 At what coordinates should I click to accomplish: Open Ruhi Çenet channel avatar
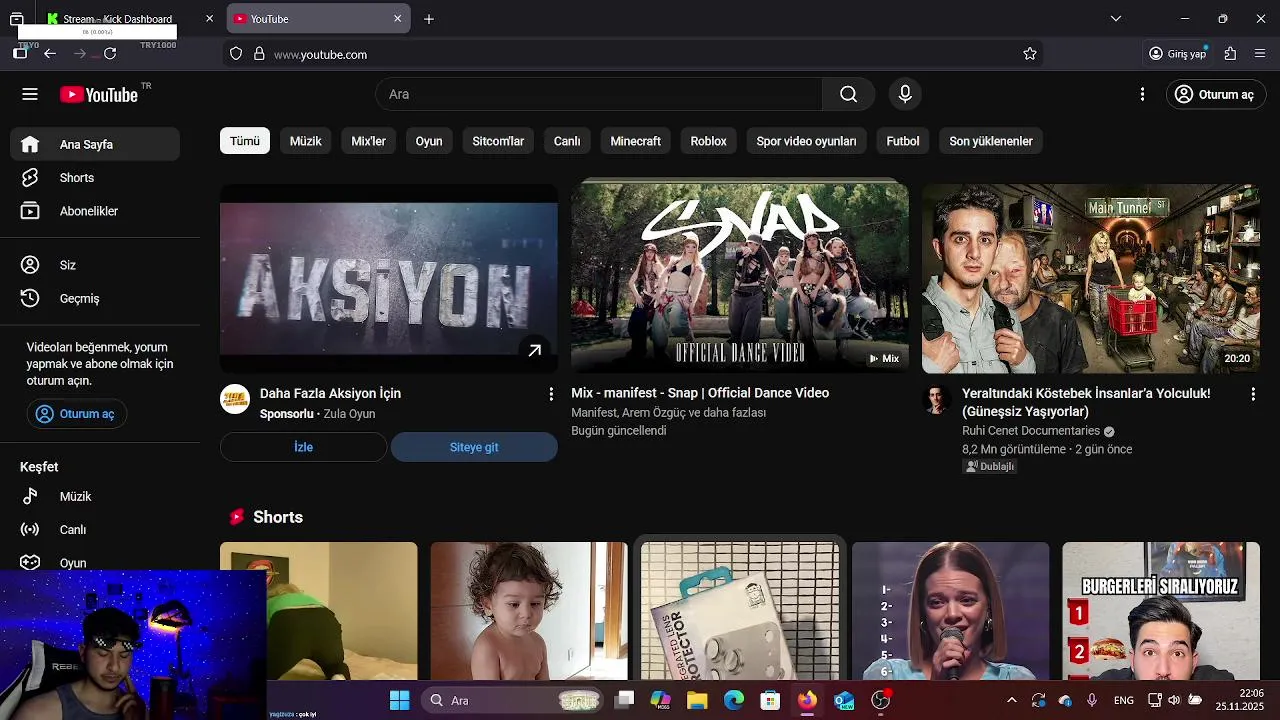point(936,400)
